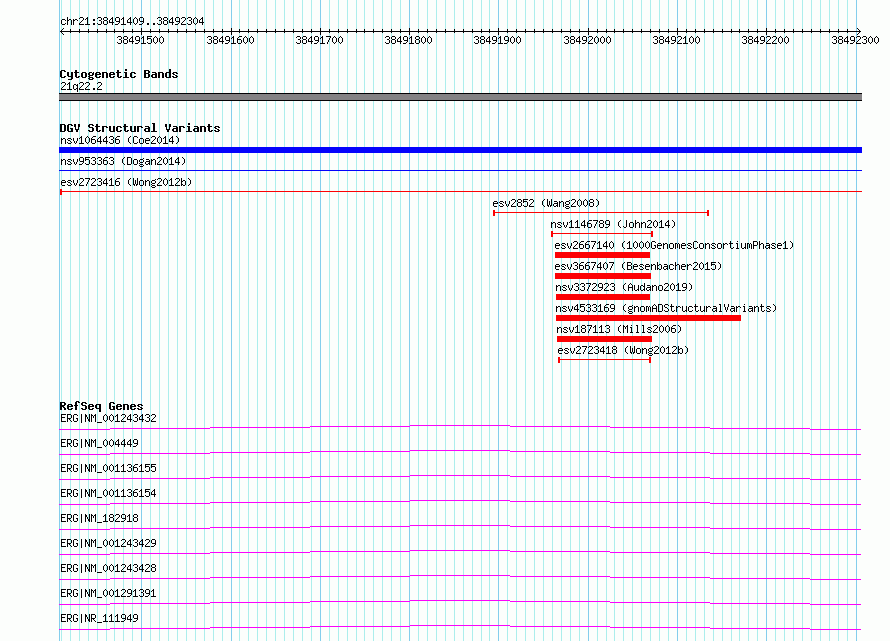
Task: Open the ERG|NM_001243428 transcript
Action: click(108, 568)
